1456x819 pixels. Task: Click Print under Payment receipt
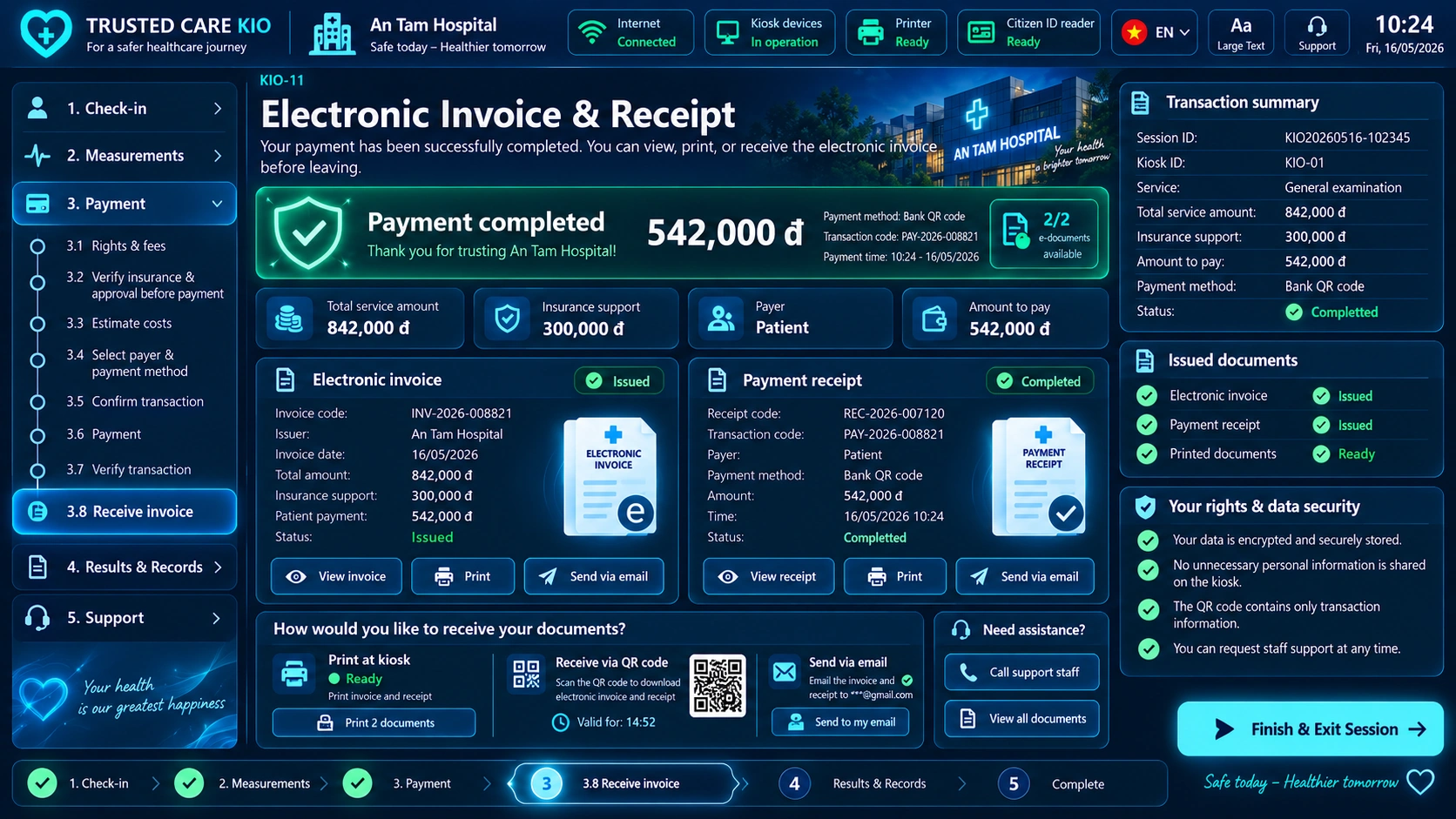click(x=894, y=576)
